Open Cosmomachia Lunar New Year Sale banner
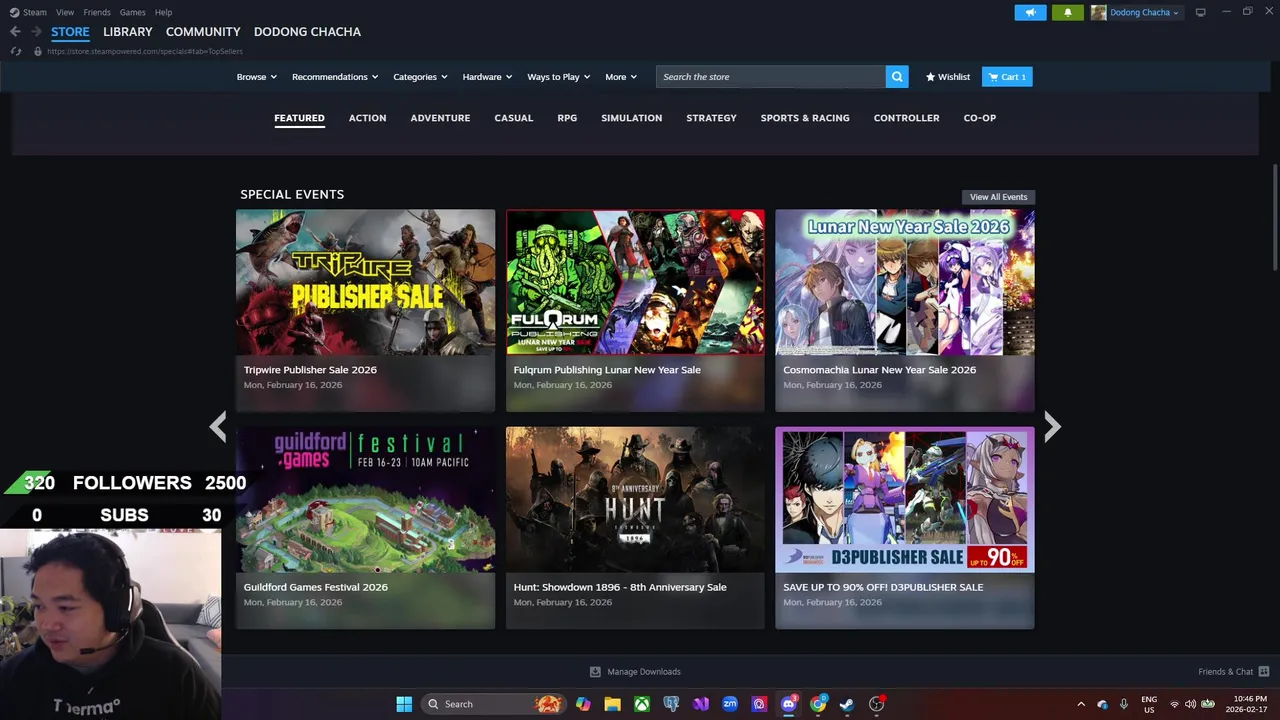 (905, 310)
